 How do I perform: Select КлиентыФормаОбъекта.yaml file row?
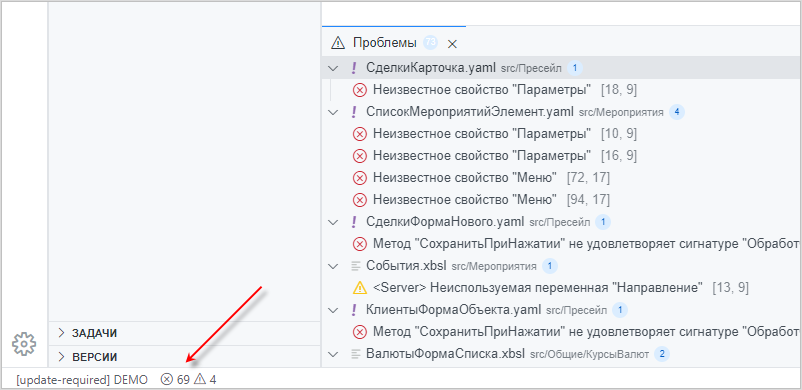coord(561,310)
